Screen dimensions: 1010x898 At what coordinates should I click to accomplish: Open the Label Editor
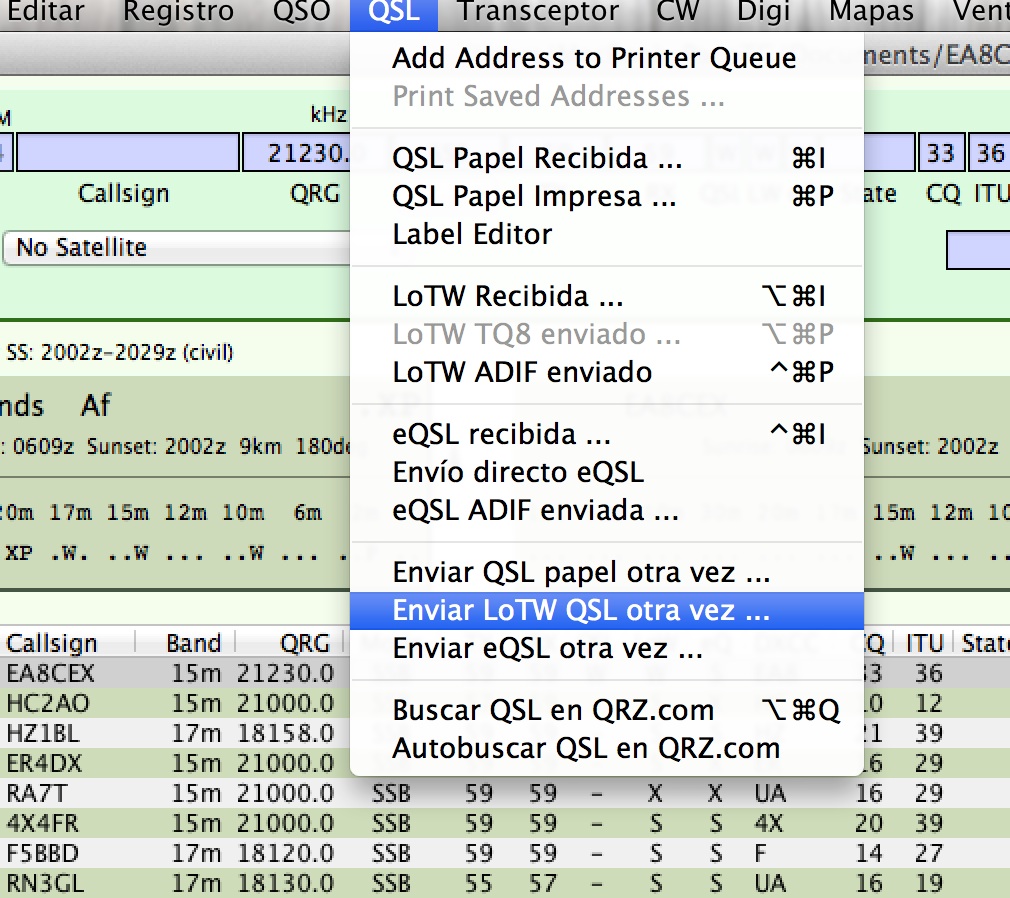click(x=607, y=234)
